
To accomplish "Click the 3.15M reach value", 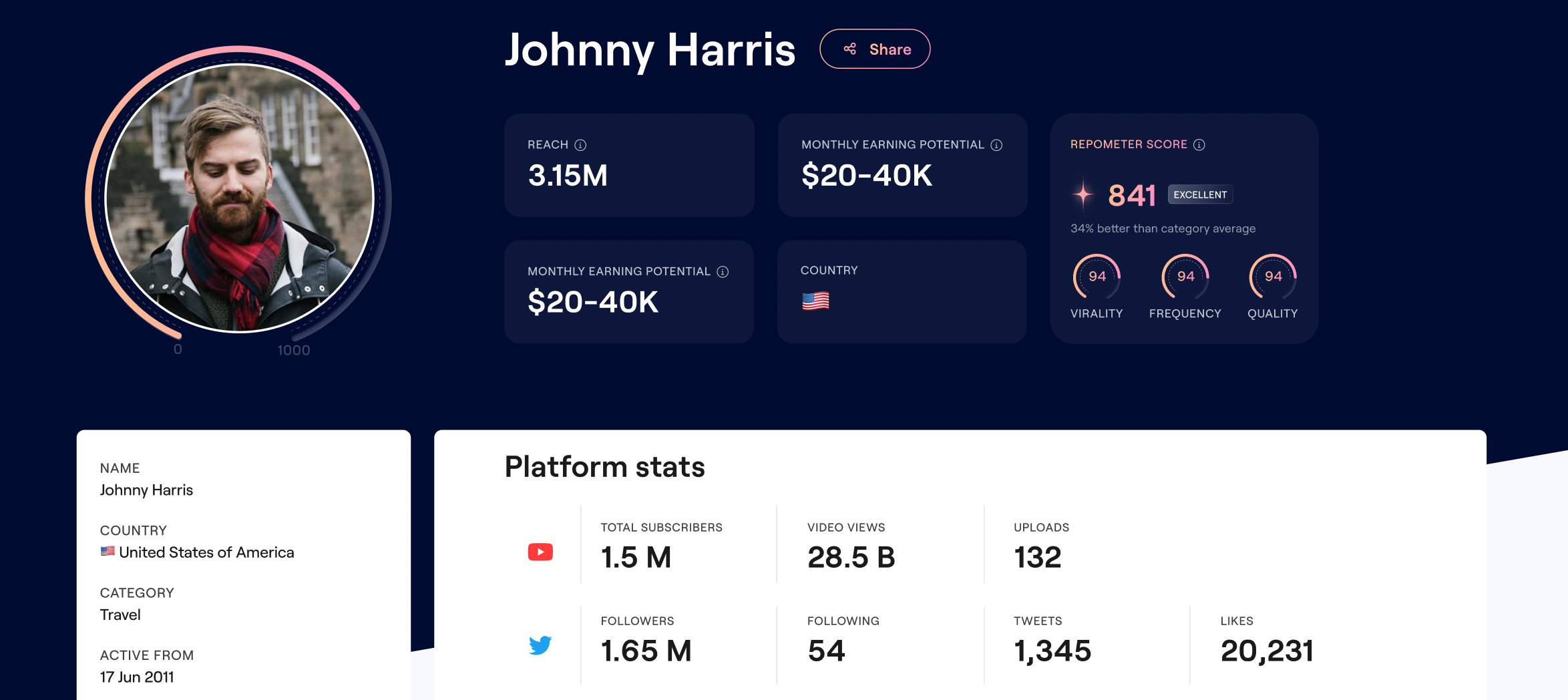I will tap(568, 176).
